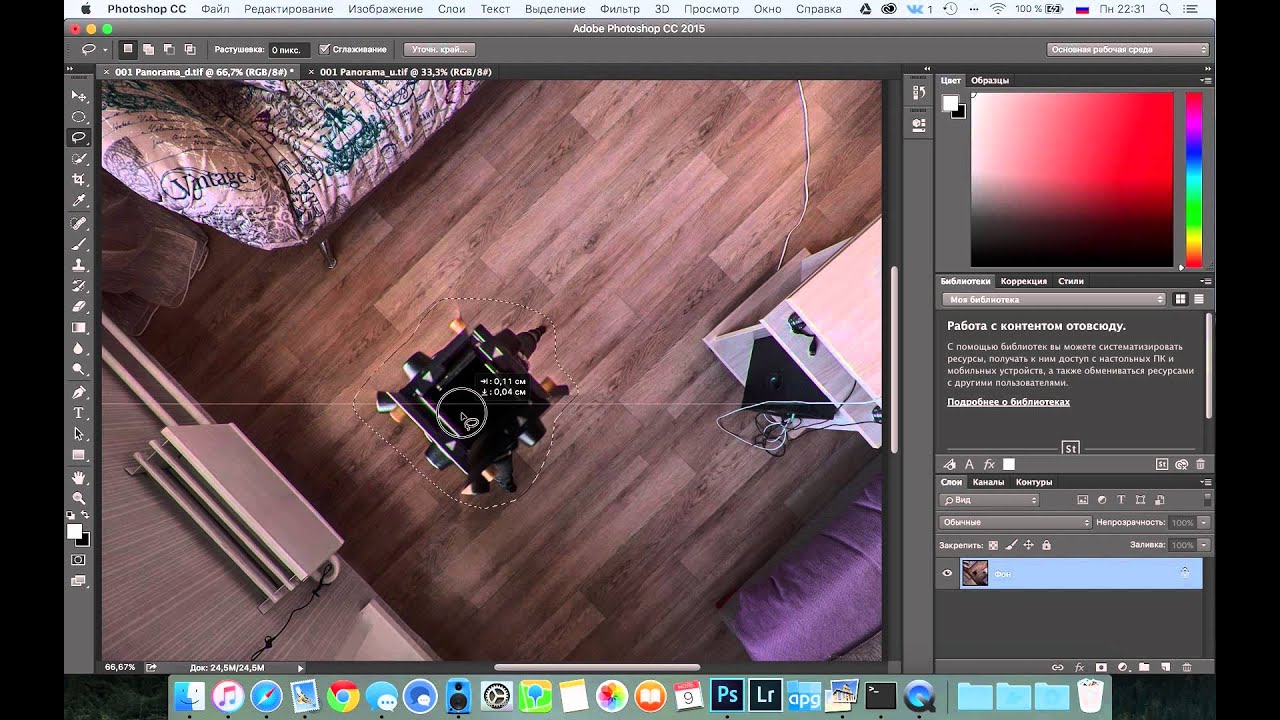Viewport: 1280px width, 720px height.
Task: Switch to the 001 Panorama_u.tif document tab
Action: tap(405, 72)
